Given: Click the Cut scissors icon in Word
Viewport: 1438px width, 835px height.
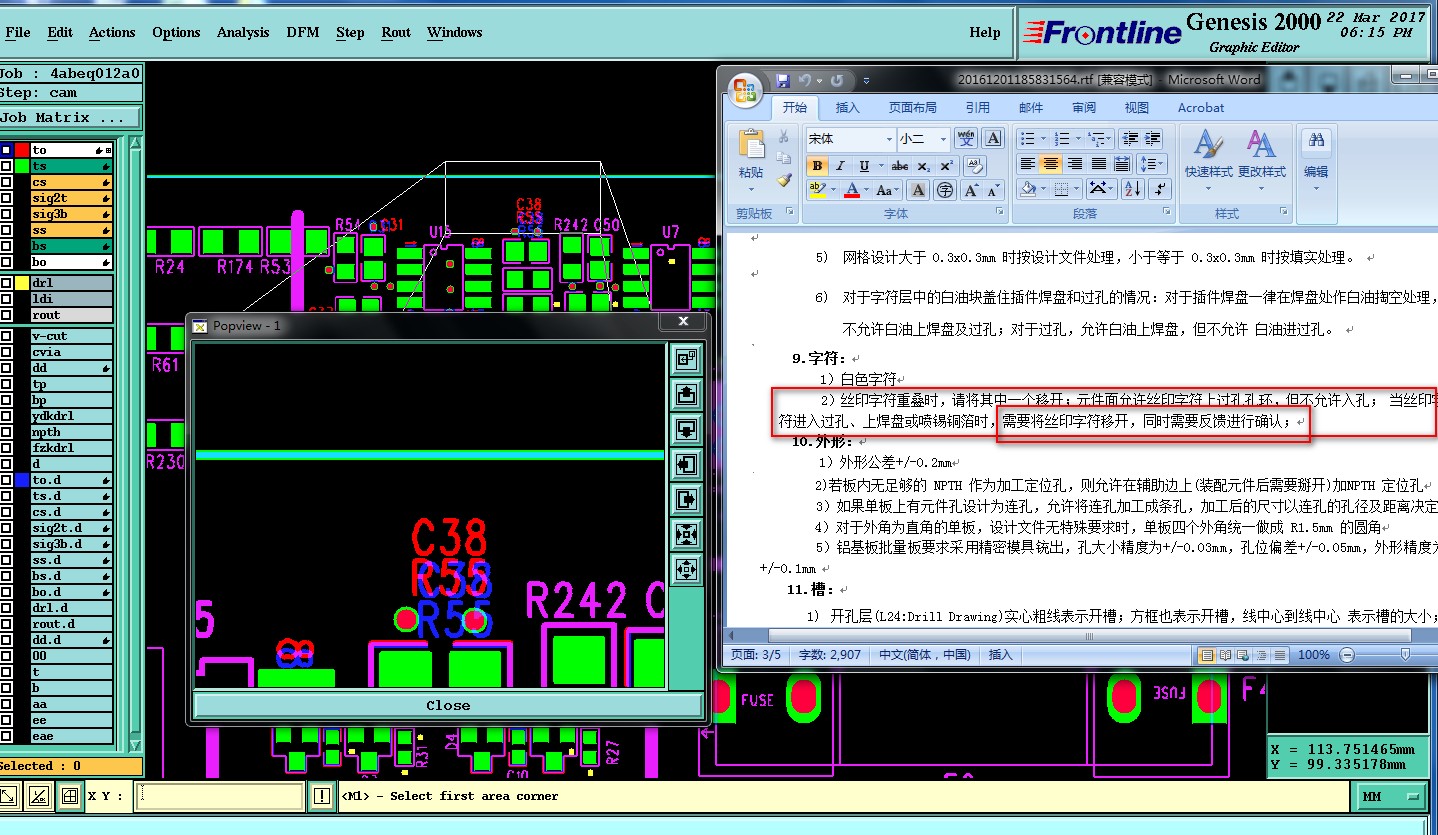Looking at the screenshot, I should [784, 137].
